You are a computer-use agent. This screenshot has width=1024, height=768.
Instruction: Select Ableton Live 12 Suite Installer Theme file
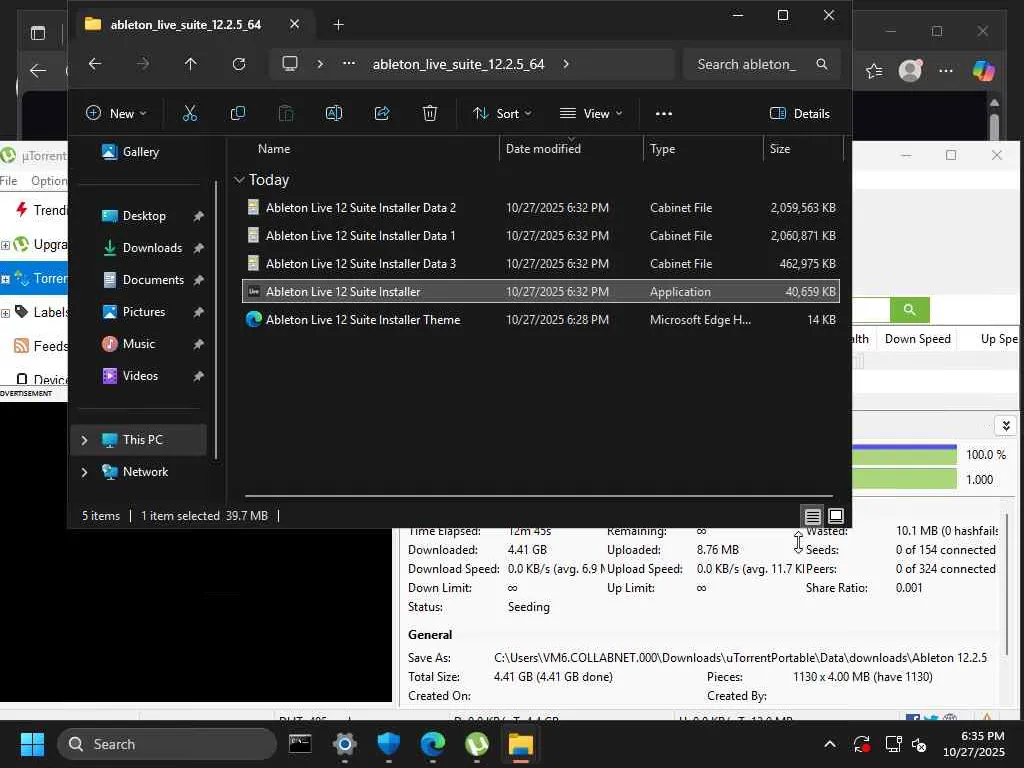540,320
